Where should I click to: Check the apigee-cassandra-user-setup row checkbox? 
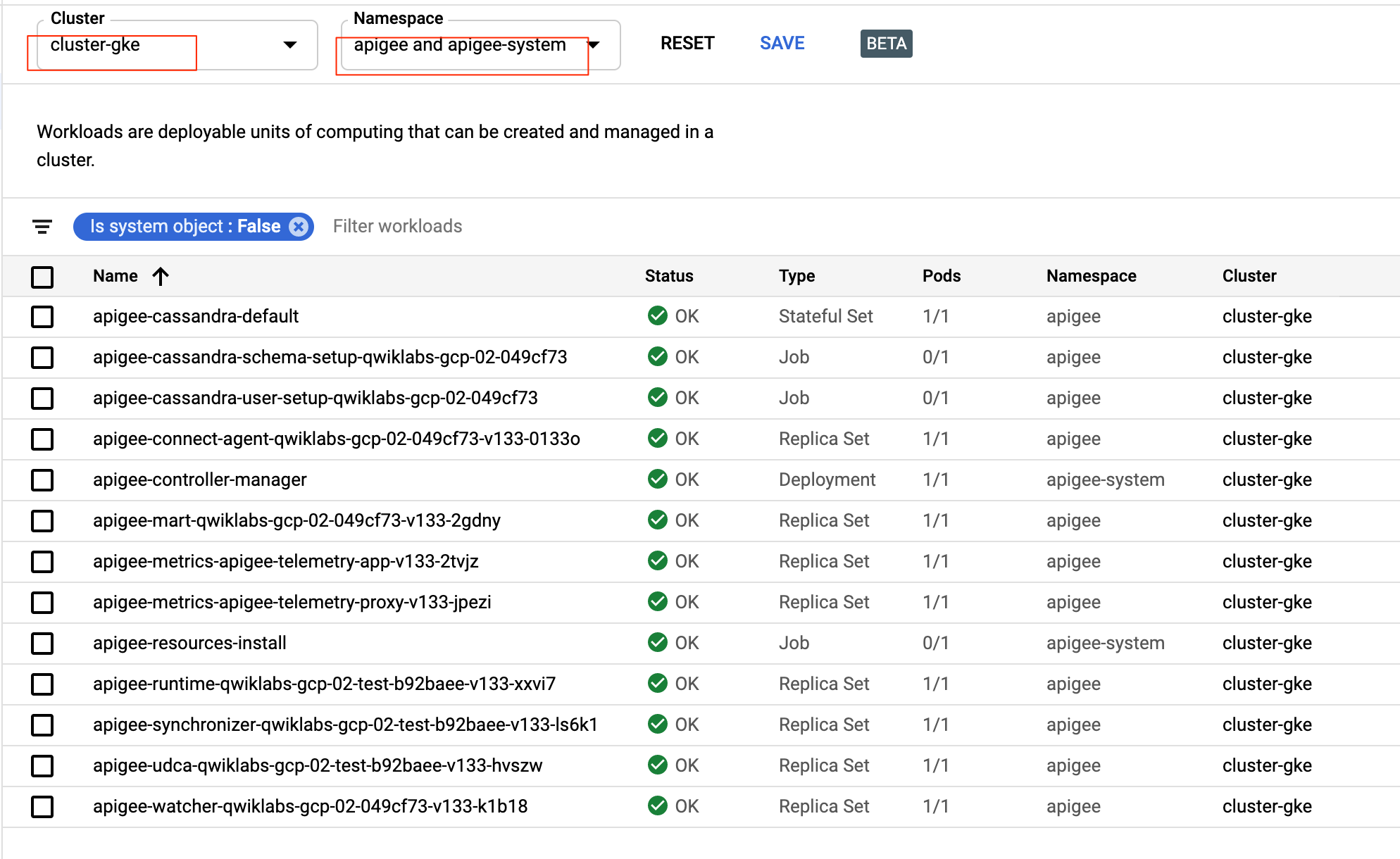pos(42,399)
